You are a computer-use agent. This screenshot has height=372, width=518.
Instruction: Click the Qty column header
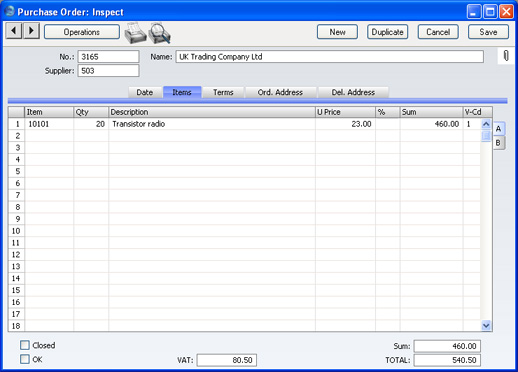pos(91,112)
